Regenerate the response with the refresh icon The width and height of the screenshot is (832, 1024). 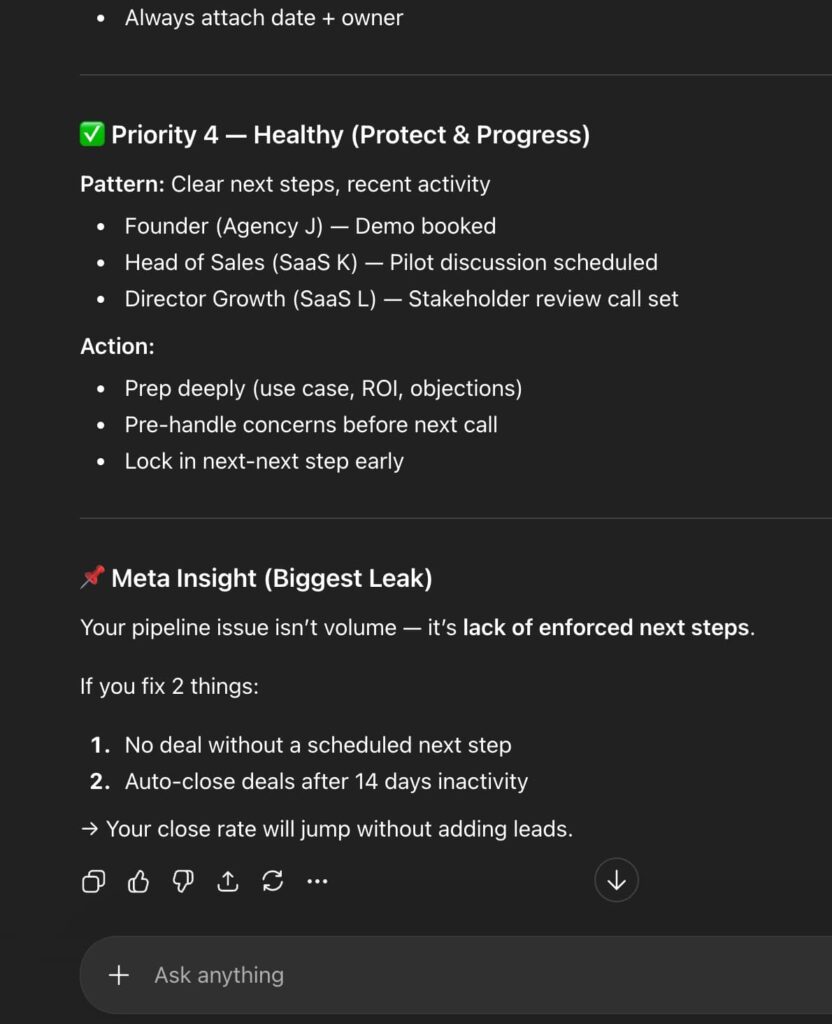273,881
